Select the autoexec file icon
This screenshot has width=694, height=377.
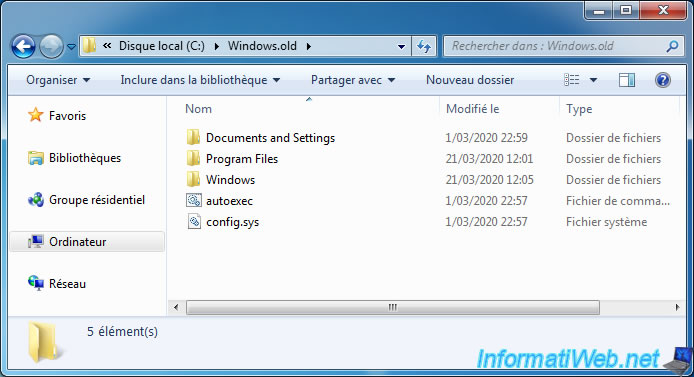coord(193,200)
